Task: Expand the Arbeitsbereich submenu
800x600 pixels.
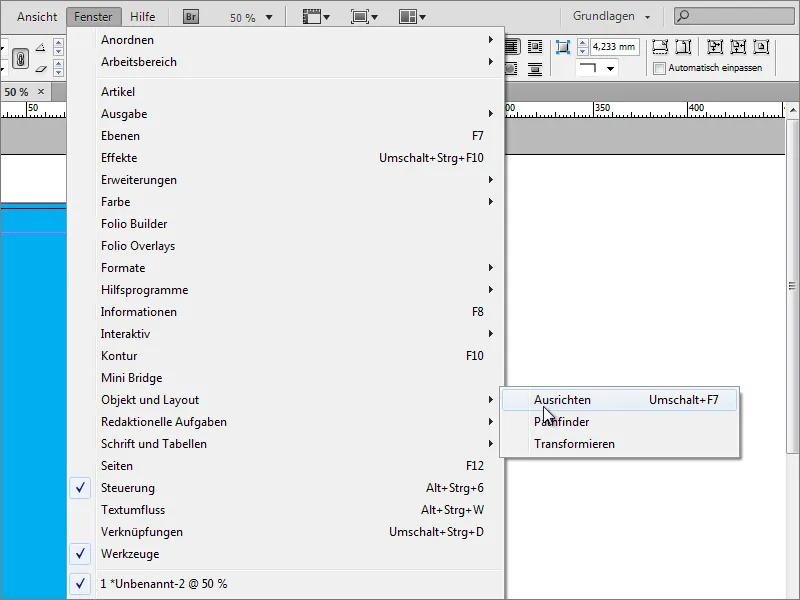Action: point(287,62)
